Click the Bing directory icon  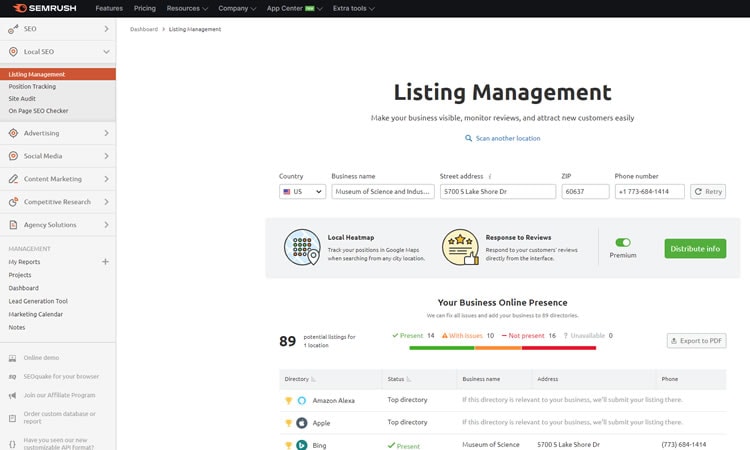(x=302, y=445)
